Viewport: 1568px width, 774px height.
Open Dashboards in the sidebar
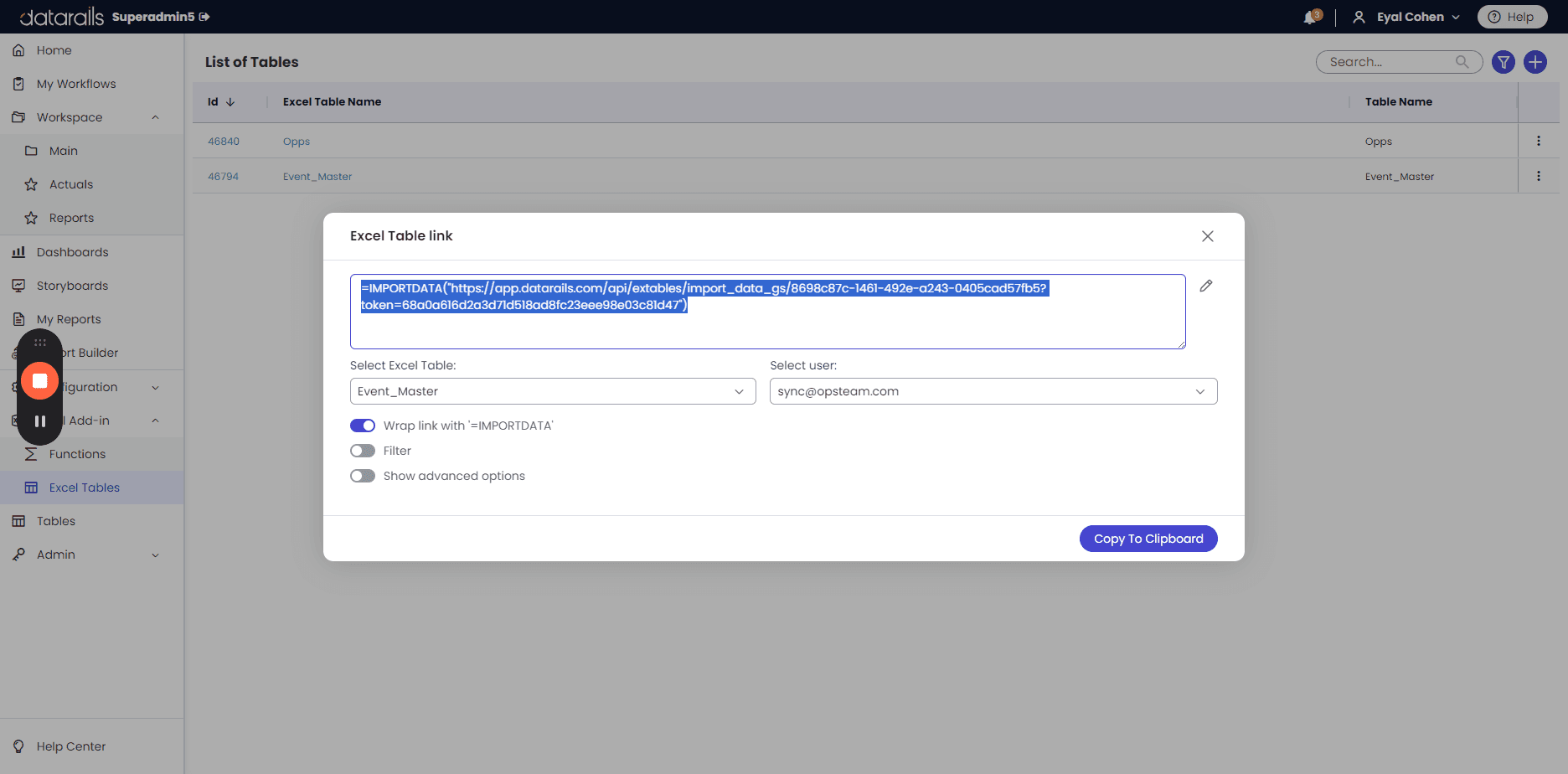click(x=72, y=252)
